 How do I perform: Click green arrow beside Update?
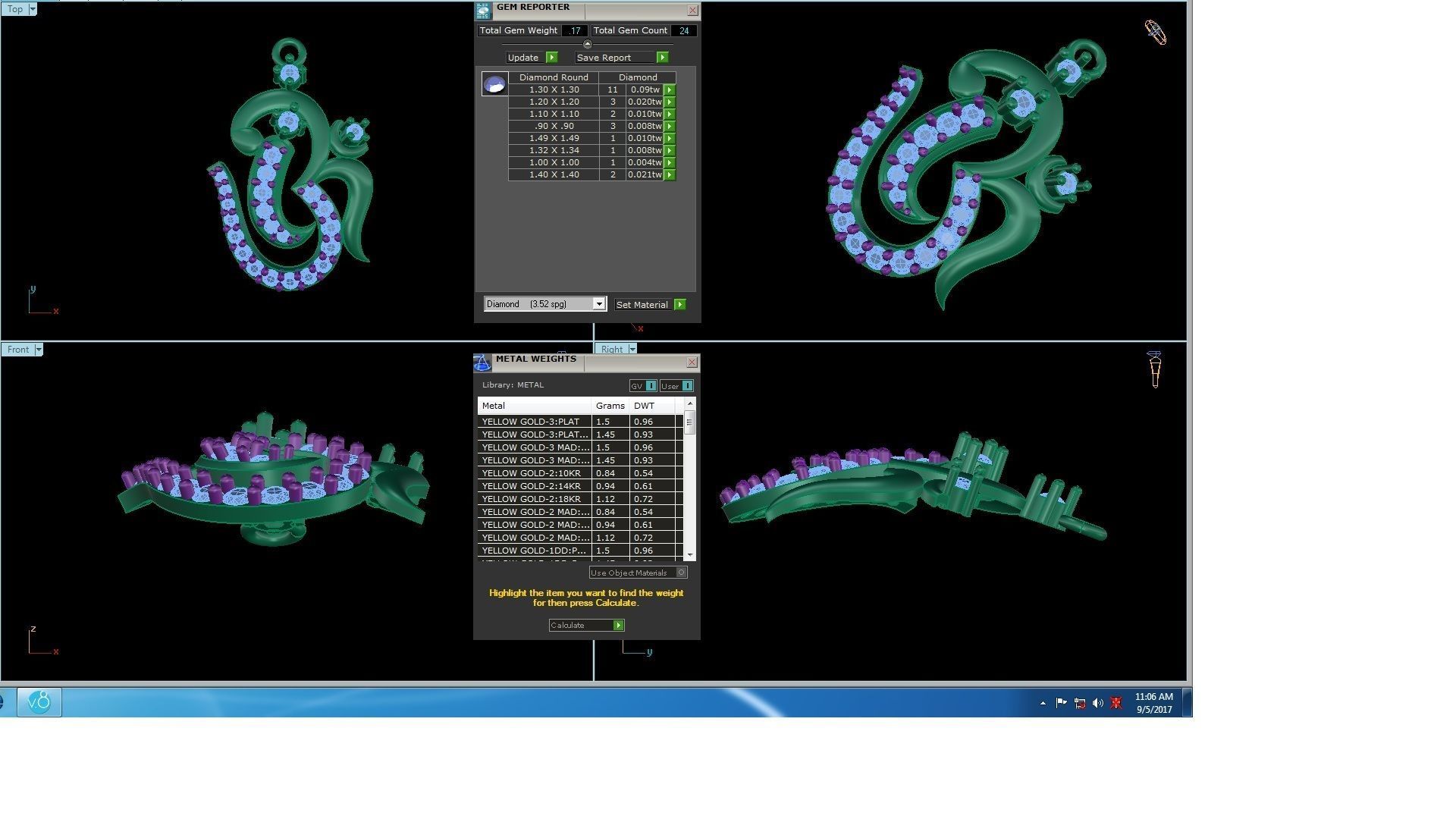(x=551, y=58)
